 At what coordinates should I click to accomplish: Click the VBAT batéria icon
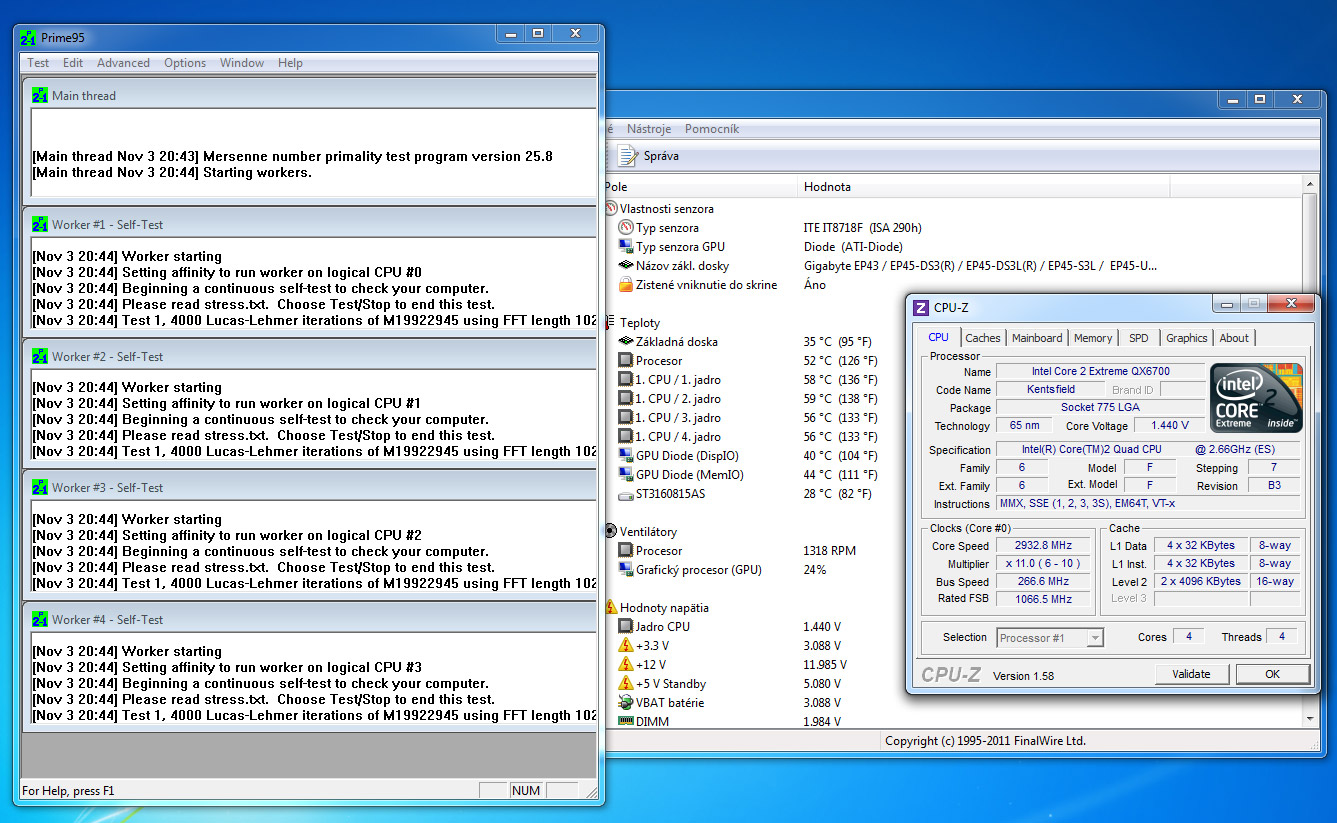(x=626, y=703)
